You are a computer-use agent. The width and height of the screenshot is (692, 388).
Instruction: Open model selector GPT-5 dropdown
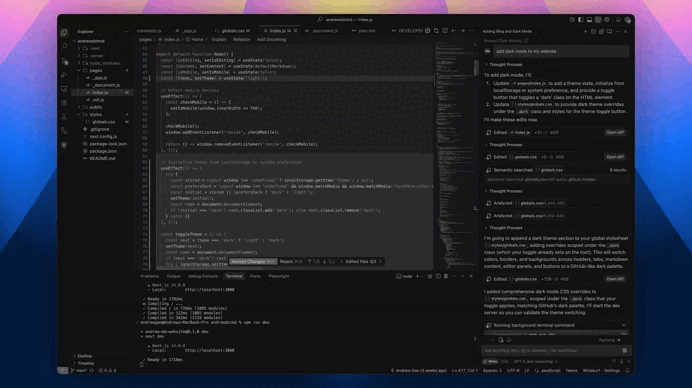536,362
